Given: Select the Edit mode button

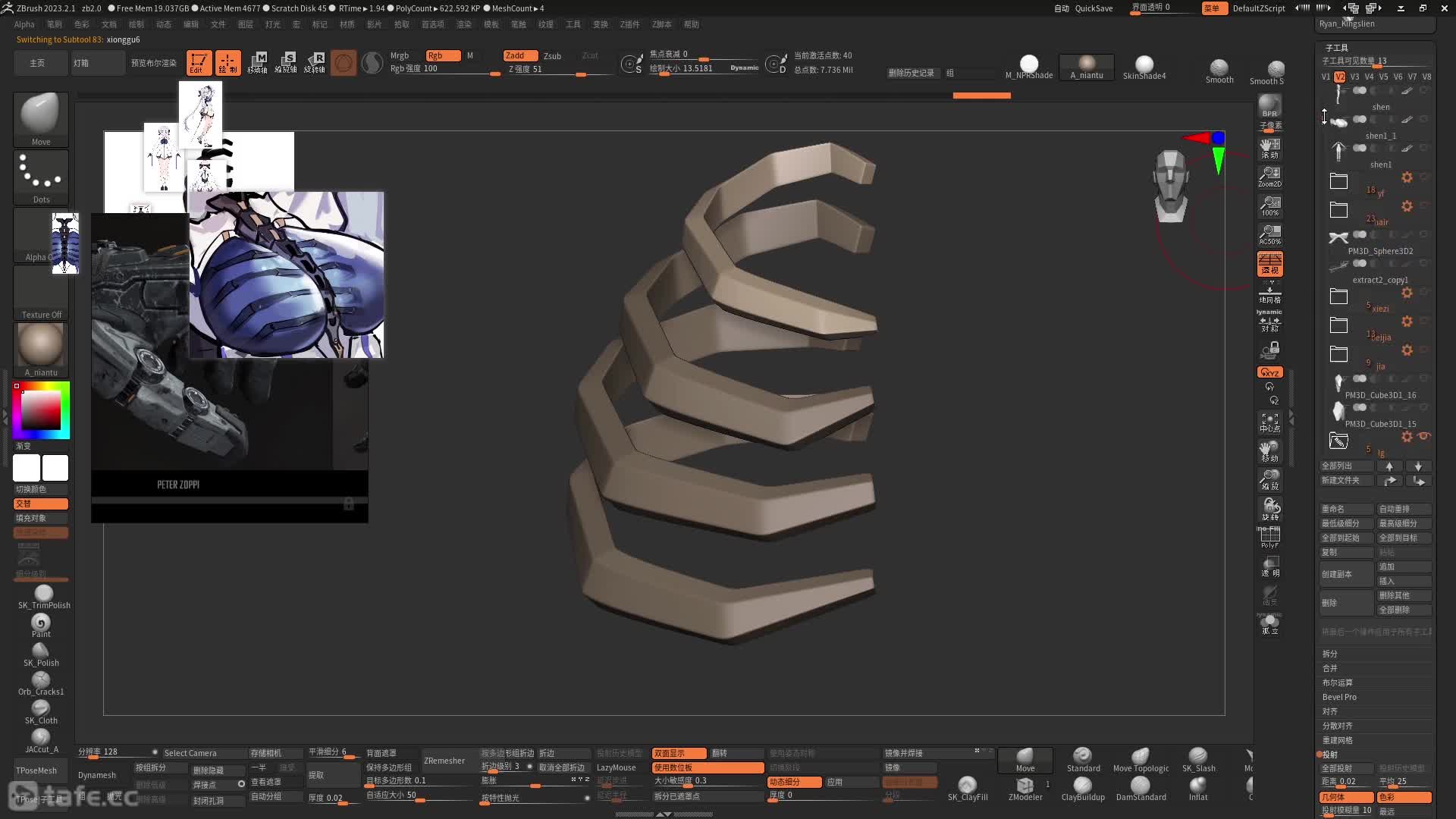Looking at the screenshot, I should tap(199, 63).
